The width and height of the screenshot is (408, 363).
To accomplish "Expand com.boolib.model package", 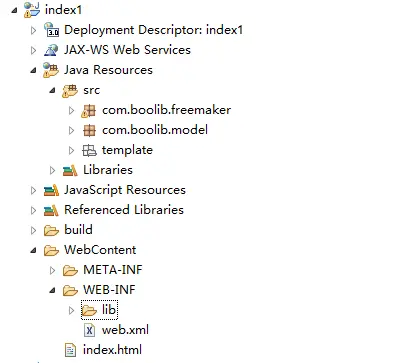I will 71,130.
